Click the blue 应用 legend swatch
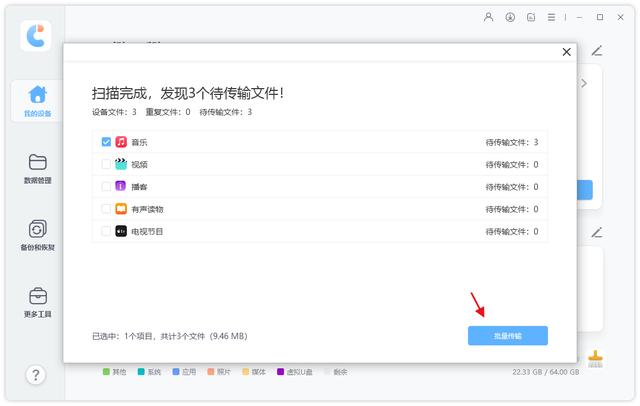The image size is (640, 406). coord(176,372)
